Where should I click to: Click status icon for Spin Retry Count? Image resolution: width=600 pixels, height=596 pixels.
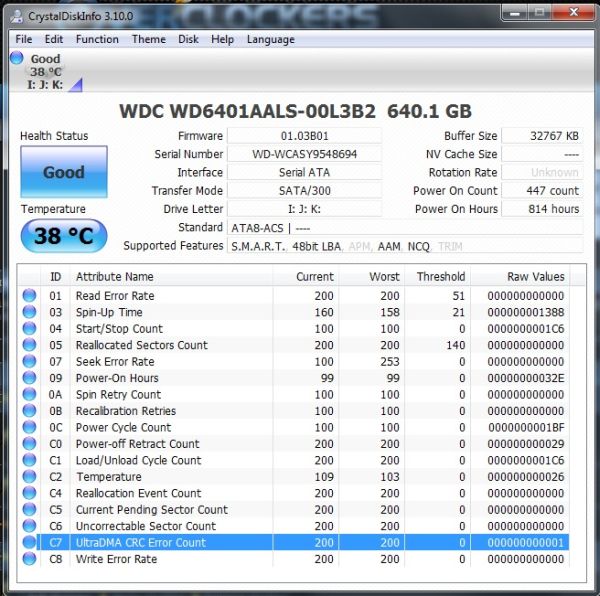click(29, 394)
